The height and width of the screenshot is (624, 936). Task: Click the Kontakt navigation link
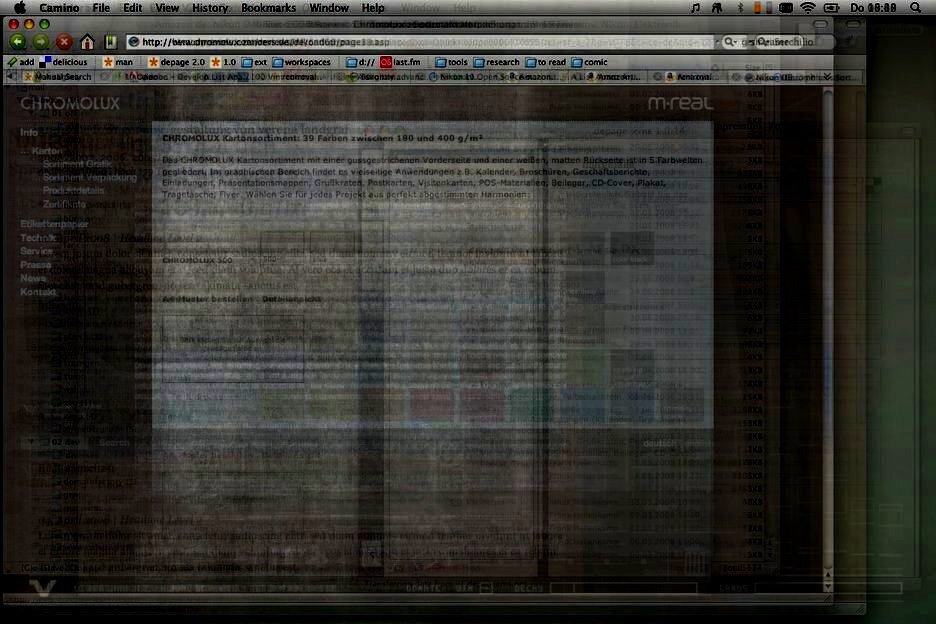tap(38, 292)
